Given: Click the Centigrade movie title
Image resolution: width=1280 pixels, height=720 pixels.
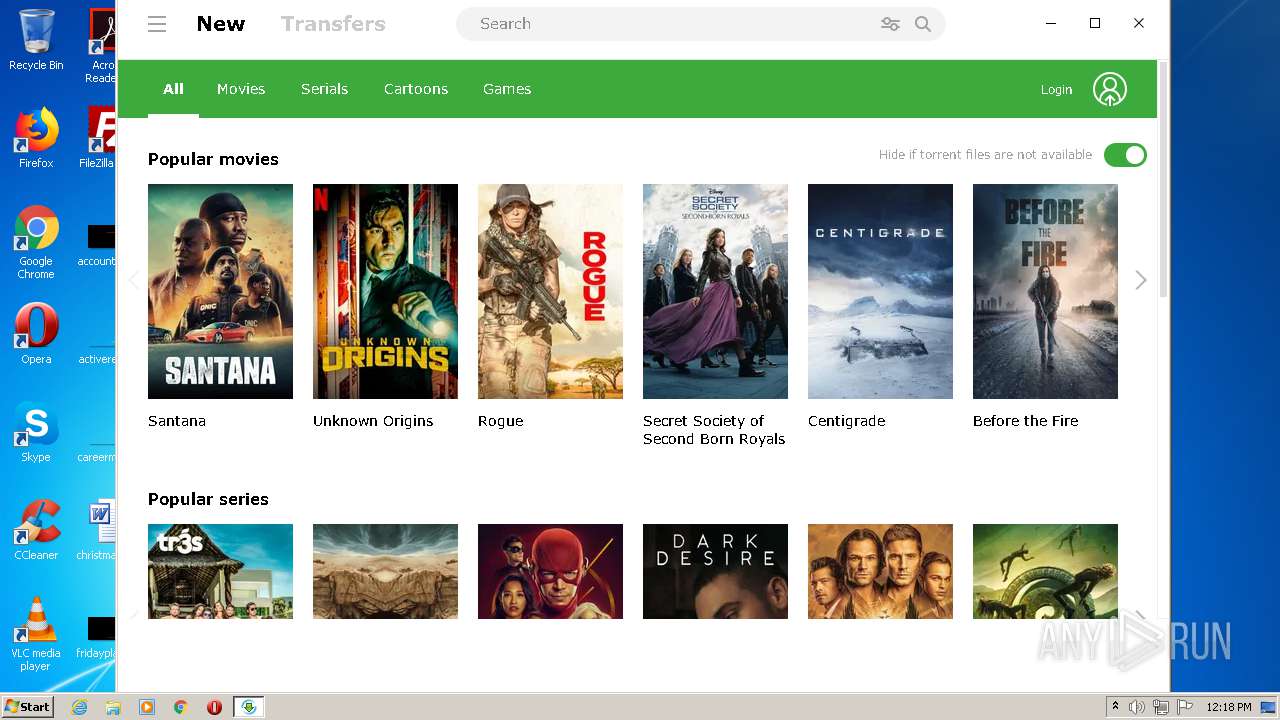Looking at the screenshot, I should tap(846, 421).
